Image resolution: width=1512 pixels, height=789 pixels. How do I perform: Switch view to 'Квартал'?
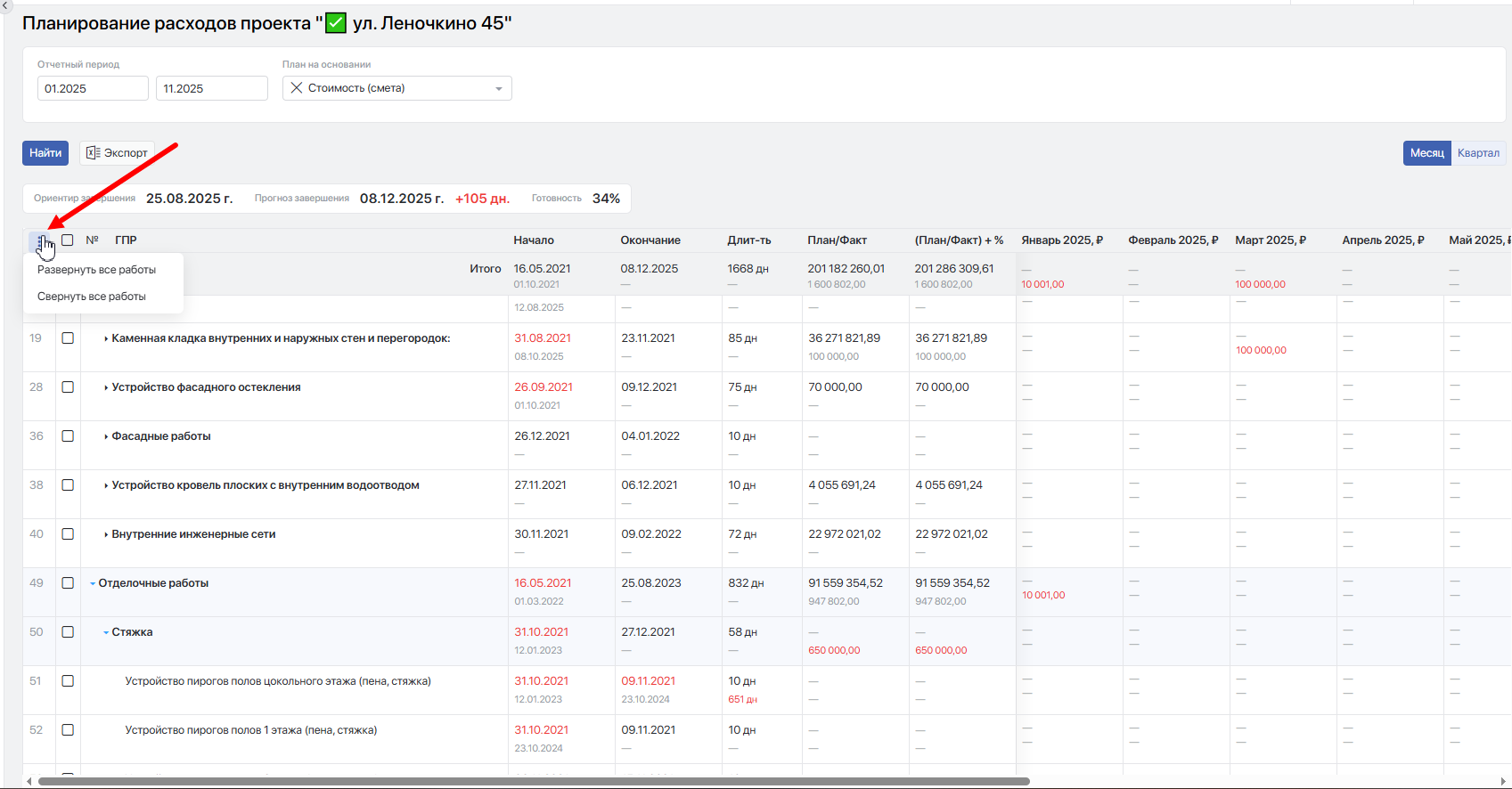pyautogui.click(x=1478, y=153)
